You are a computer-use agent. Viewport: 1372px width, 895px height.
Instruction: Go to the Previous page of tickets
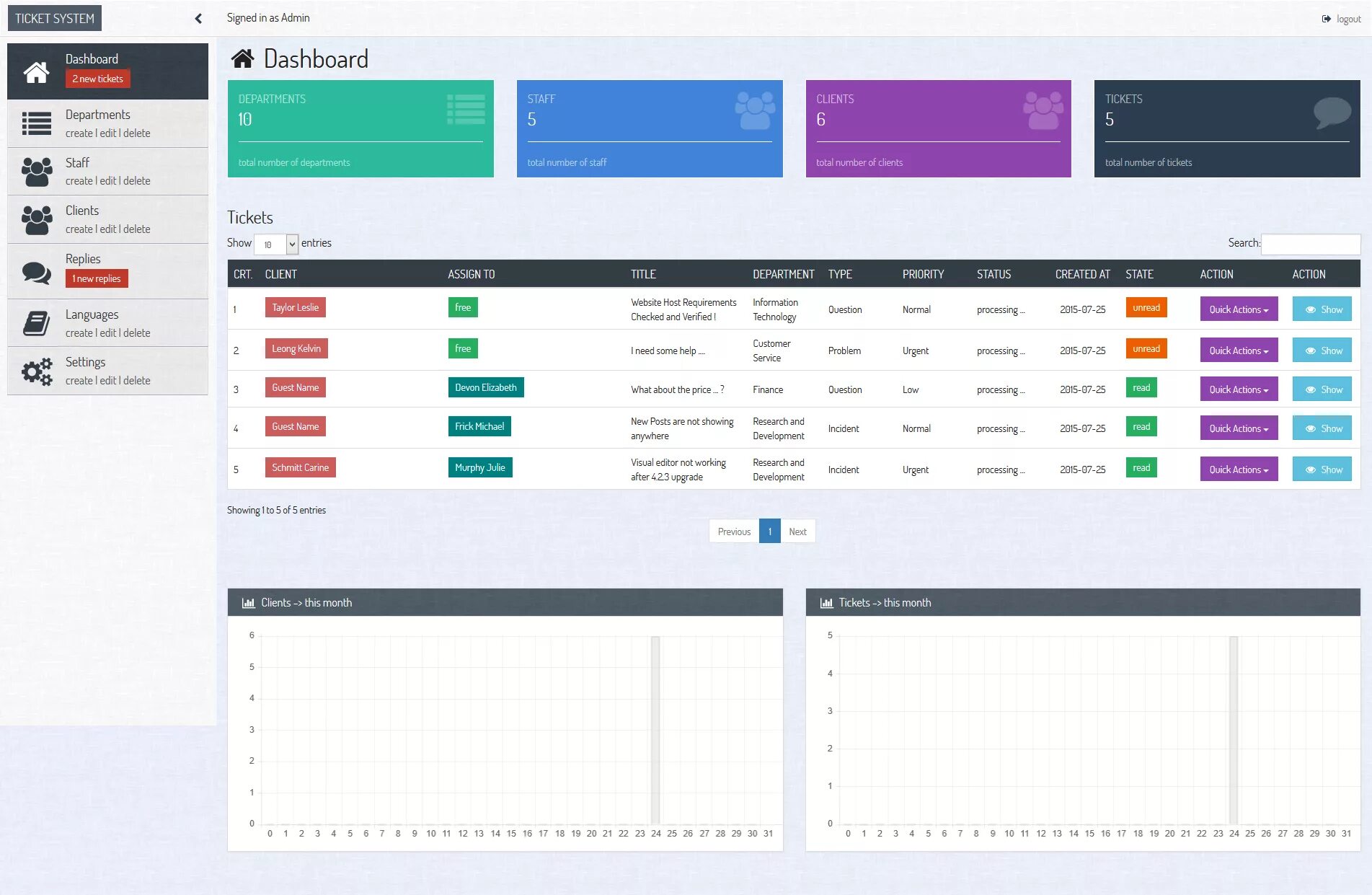click(734, 532)
